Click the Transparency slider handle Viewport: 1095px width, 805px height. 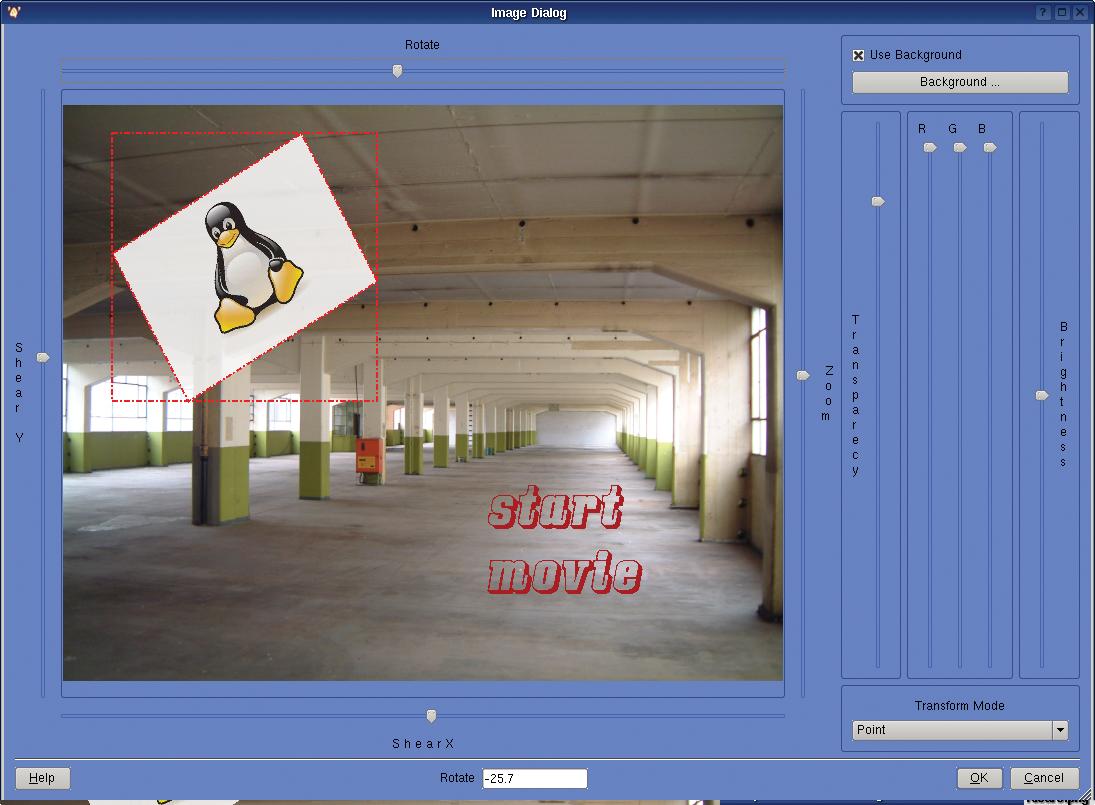pos(878,202)
